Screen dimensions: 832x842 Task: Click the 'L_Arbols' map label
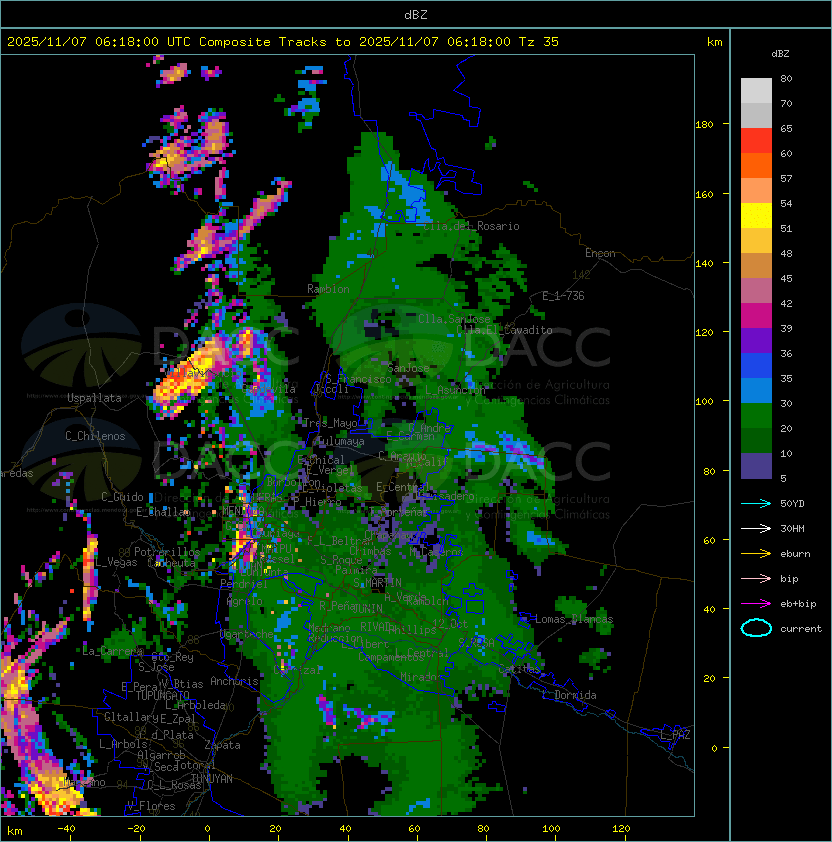123,744
